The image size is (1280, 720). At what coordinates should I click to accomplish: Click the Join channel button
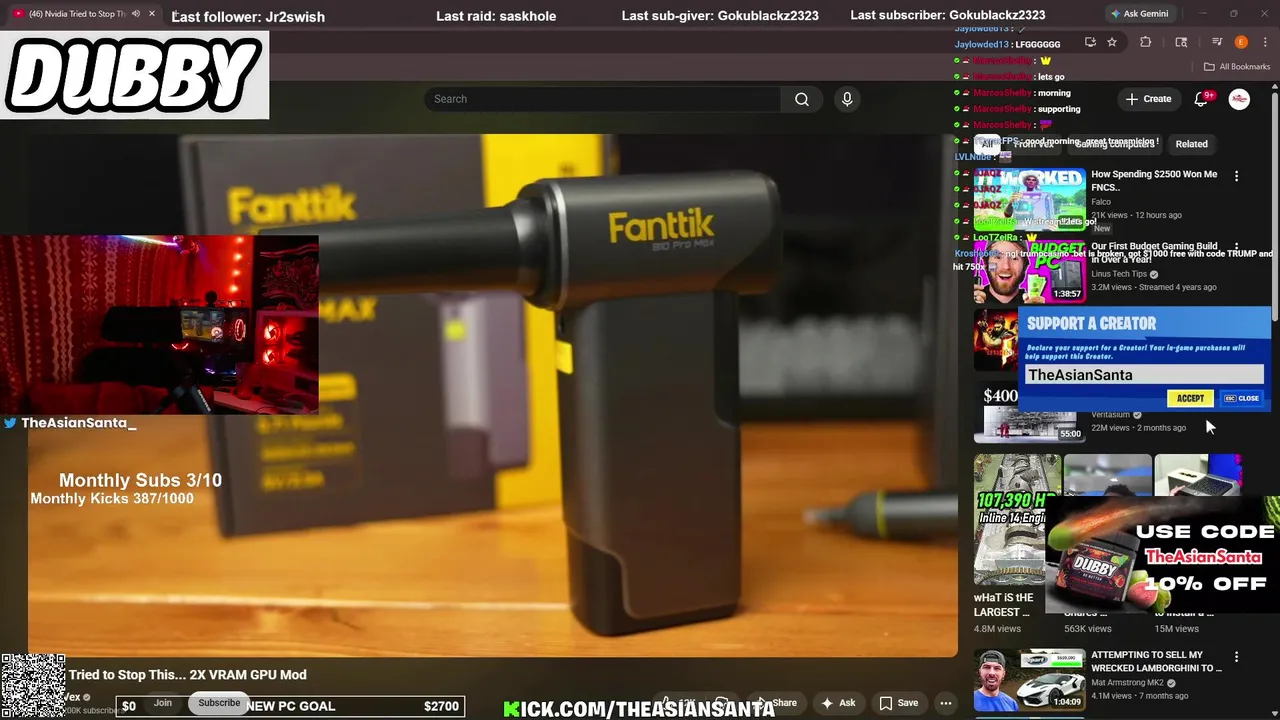tap(163, 703)
